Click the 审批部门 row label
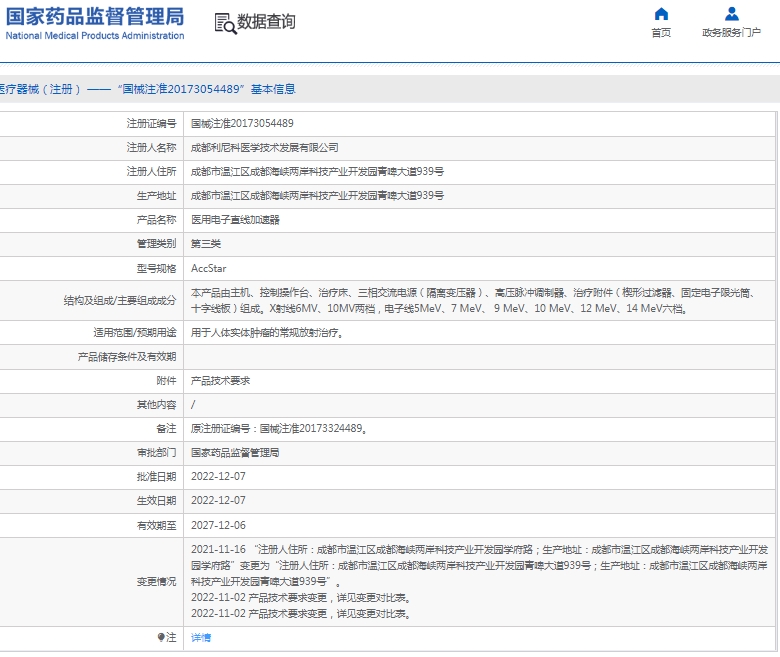The width and height of the screenshot is (780, 657). click(x=156, y=453)
